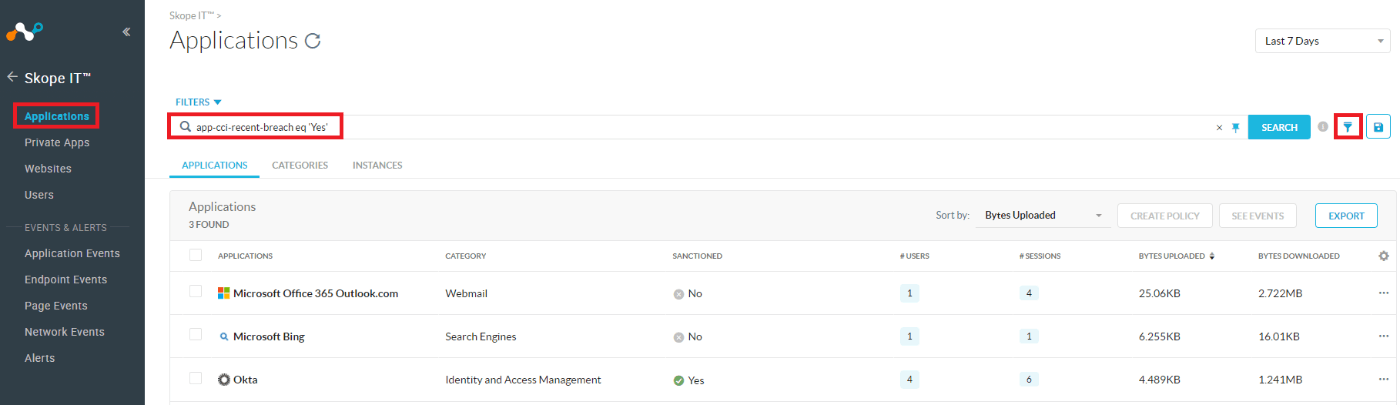Click the refresh icon beside Applications title
Viewport: 1400px width, 405px height.
tap(312, 41)
